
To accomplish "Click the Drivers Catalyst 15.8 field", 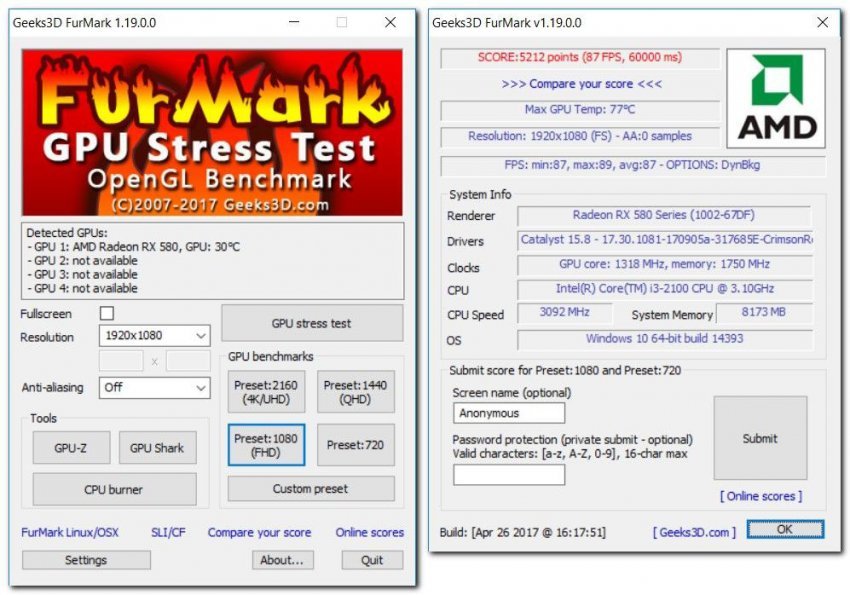I will coord(665,240).
